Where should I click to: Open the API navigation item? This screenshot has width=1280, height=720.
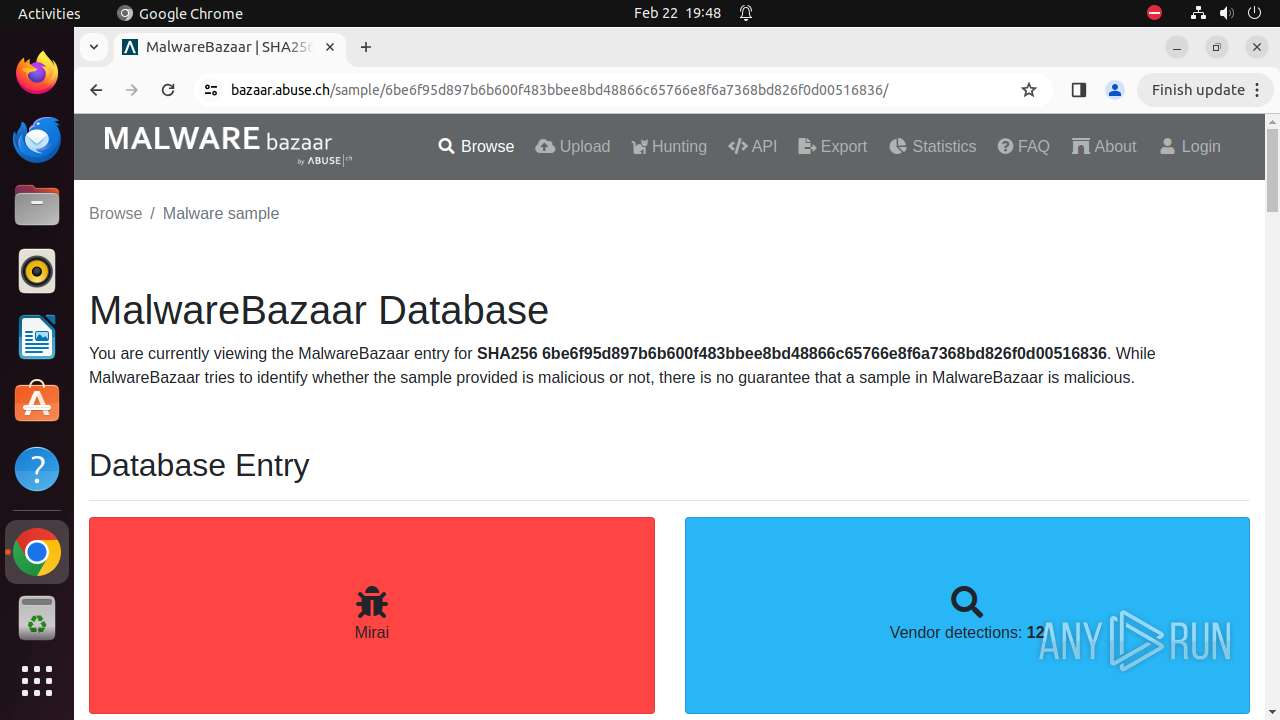click(753, 146)
